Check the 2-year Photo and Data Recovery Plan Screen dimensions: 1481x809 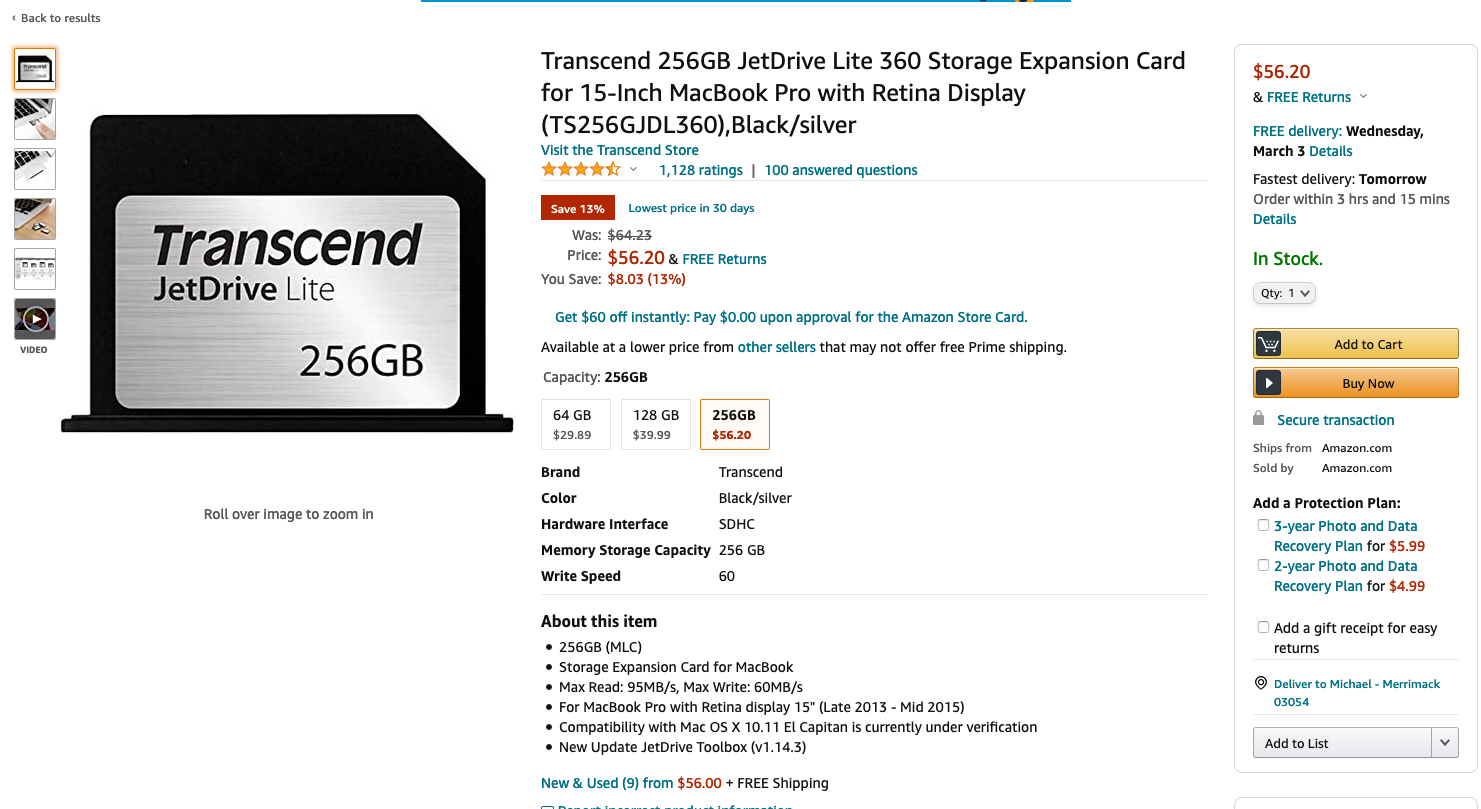(x=1263, y=565)
